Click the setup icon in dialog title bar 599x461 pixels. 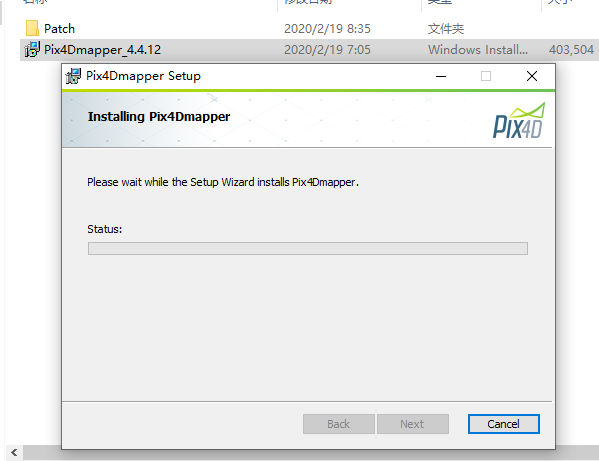73,76
